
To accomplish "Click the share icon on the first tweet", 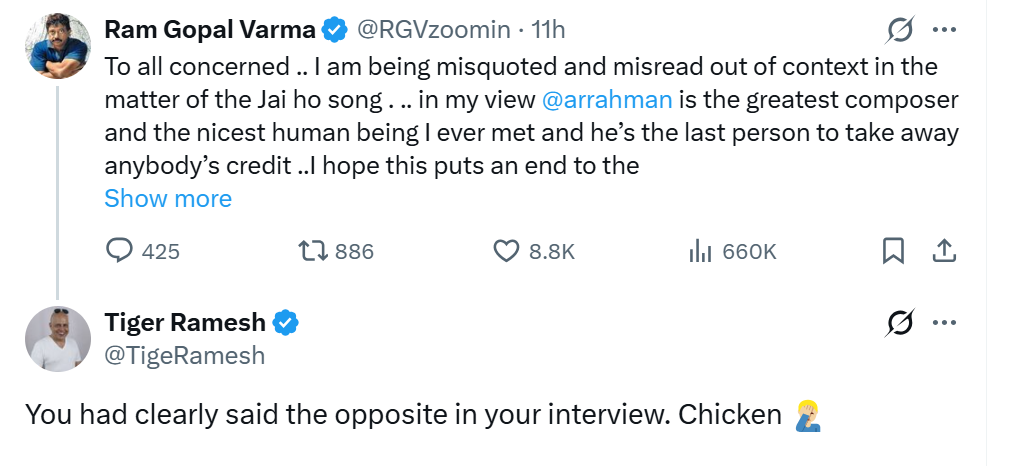I will (x=943, y=251).
